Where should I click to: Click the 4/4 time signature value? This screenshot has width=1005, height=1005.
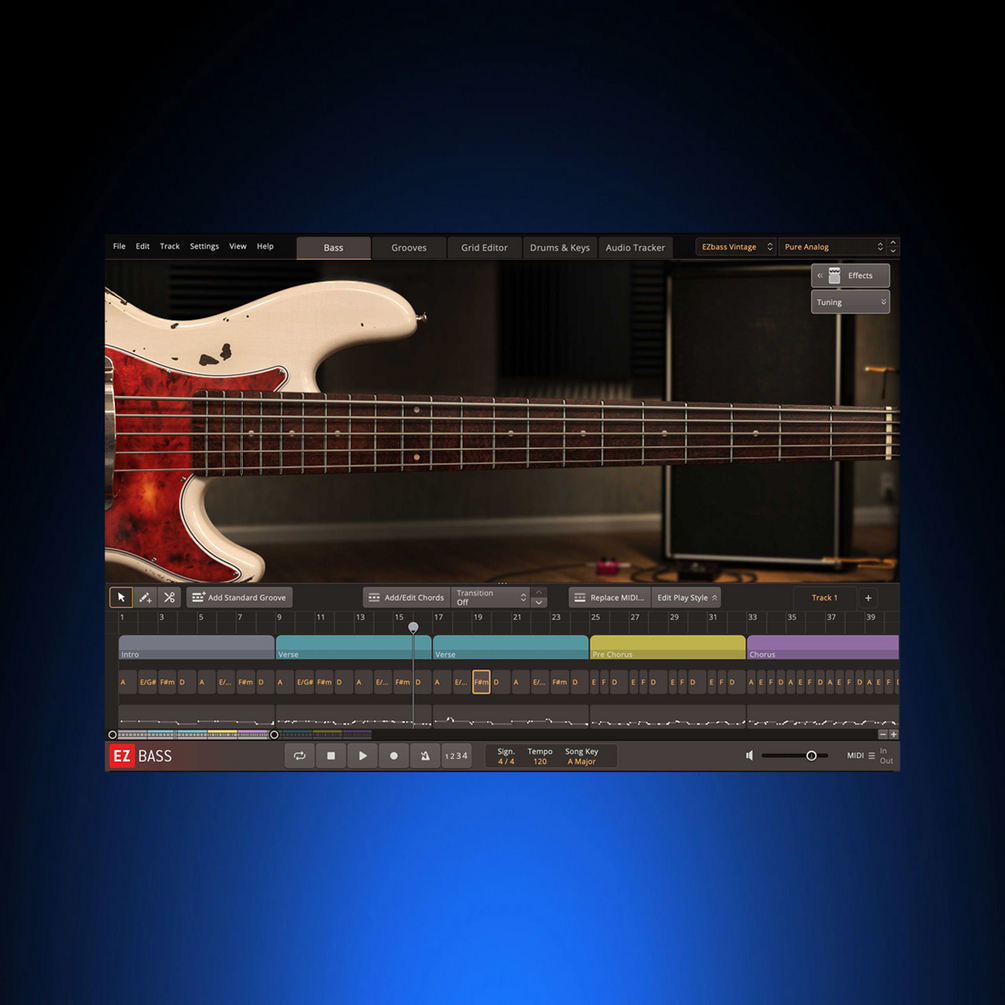coord(506,761)
